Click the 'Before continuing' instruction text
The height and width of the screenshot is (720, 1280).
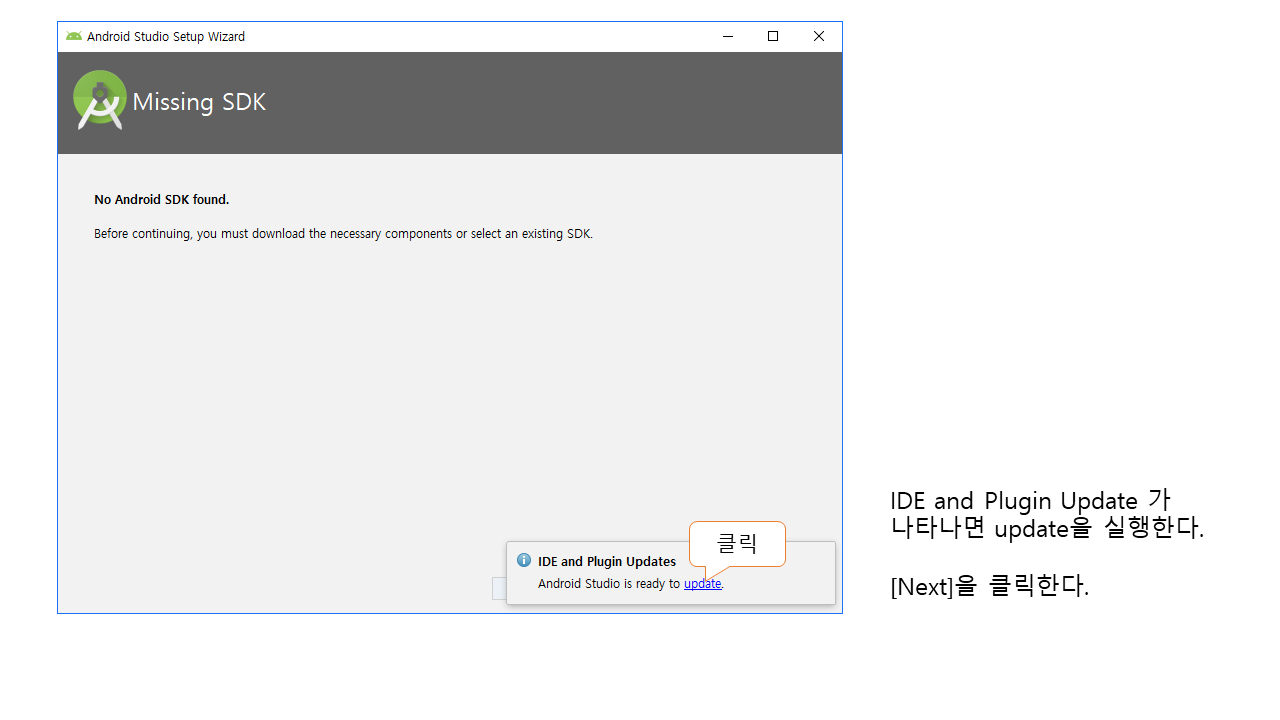(343, 234)
